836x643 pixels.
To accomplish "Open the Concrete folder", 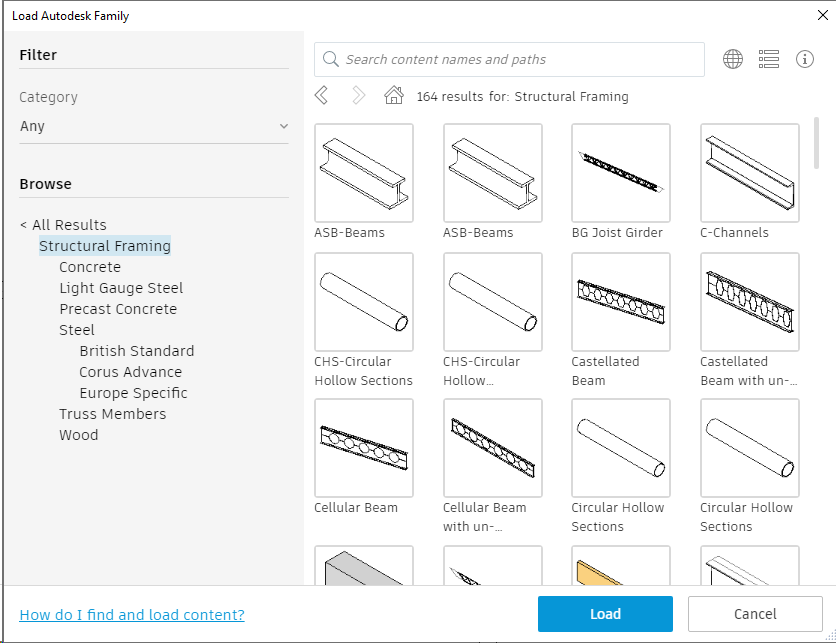I will click(90, 267).
